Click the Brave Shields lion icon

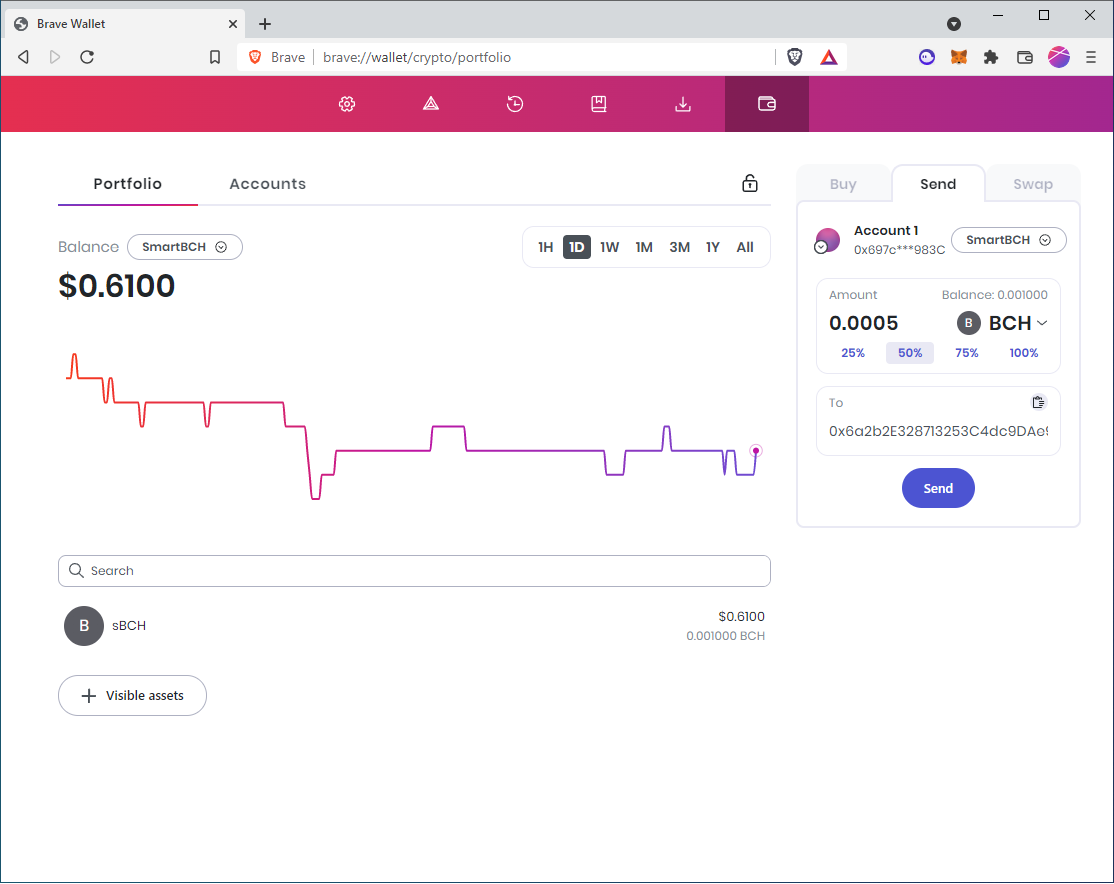coord(794,57)
